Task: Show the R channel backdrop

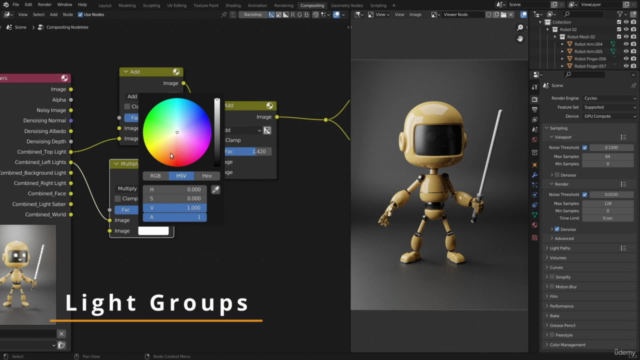Action: point(293,15)
